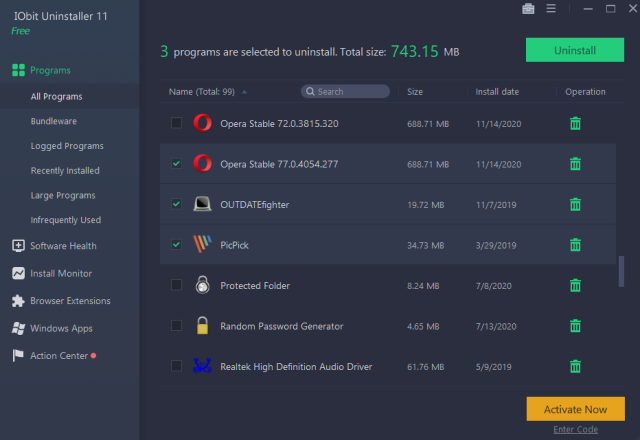Open Logged Programs list
640x440 pixels.
67,146
